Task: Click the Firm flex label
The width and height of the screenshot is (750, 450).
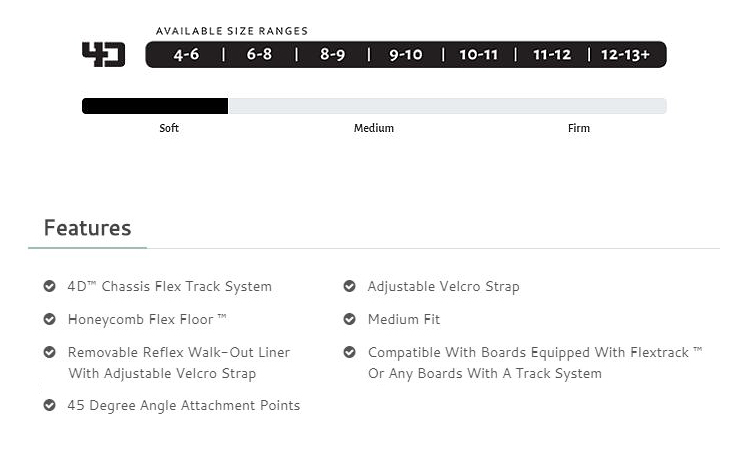Action: (579, 128)
